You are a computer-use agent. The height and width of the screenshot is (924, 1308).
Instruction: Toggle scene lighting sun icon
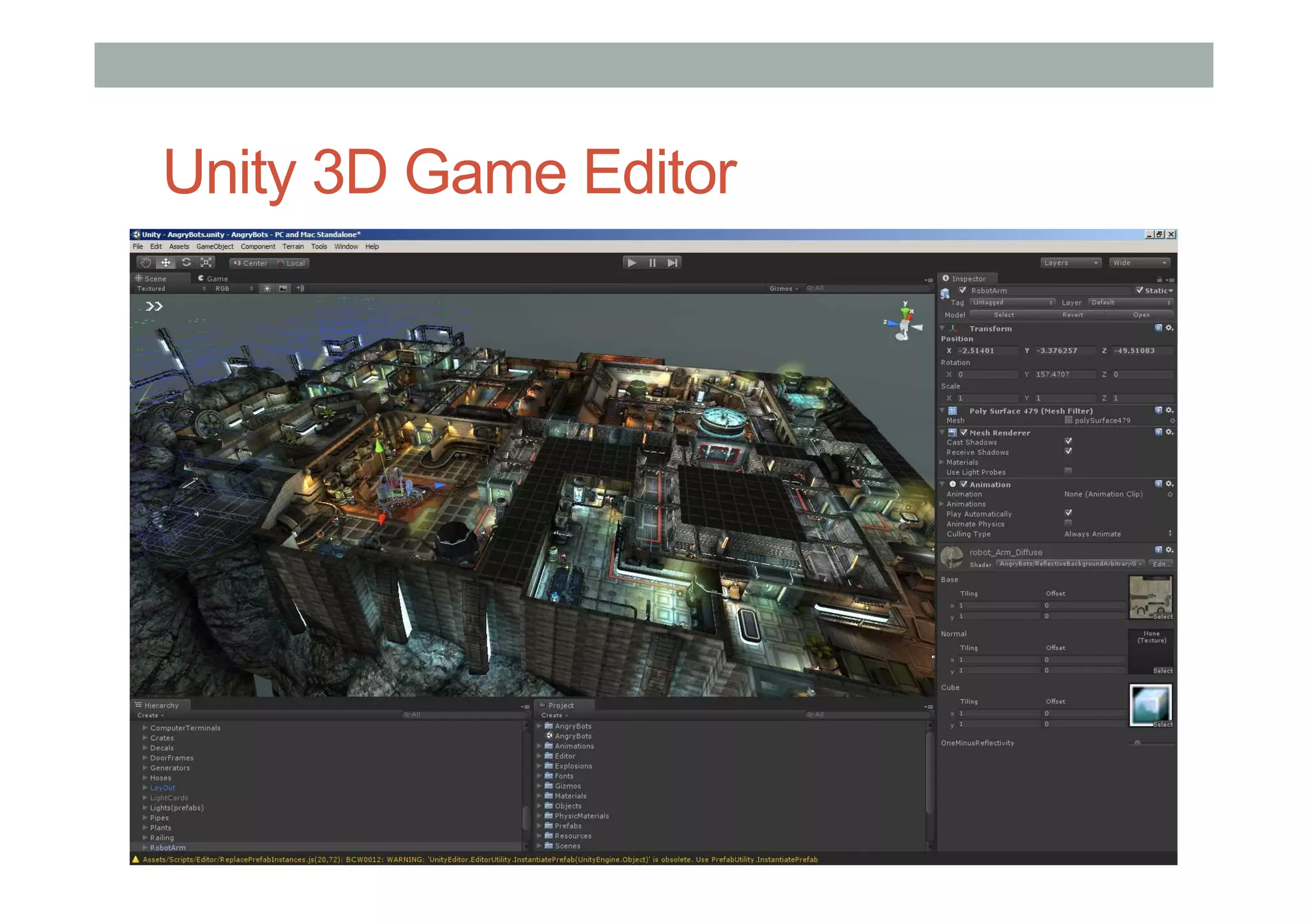(x=267, y=289)
